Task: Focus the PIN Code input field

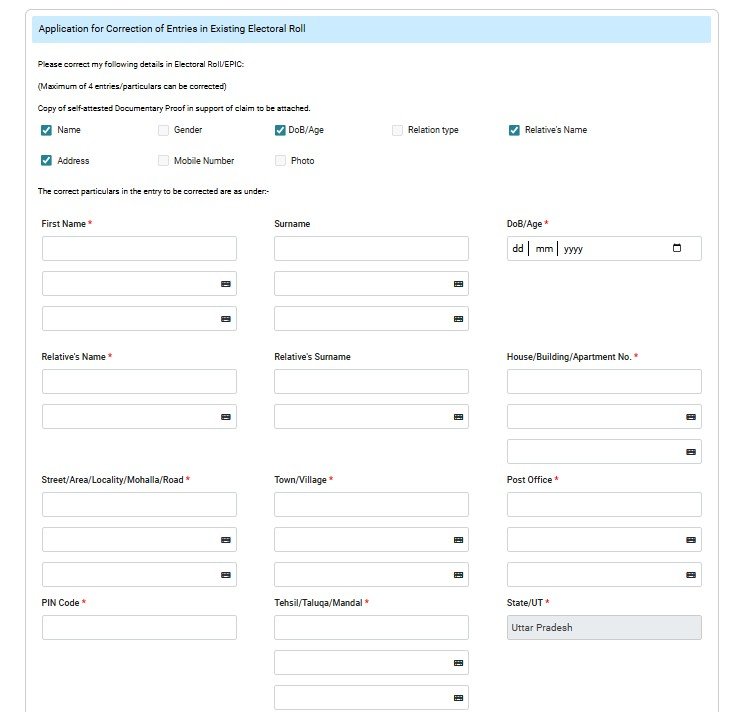Action: [x=139, y=628]
